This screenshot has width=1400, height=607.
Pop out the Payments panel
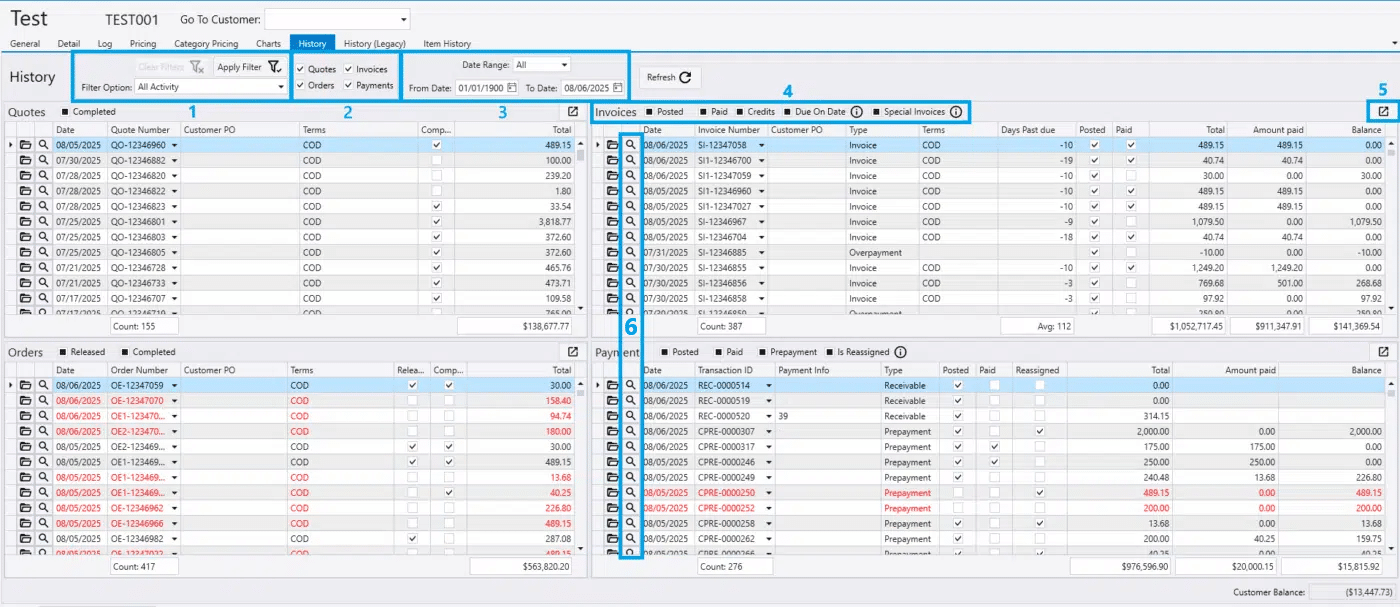point(1383,352)
